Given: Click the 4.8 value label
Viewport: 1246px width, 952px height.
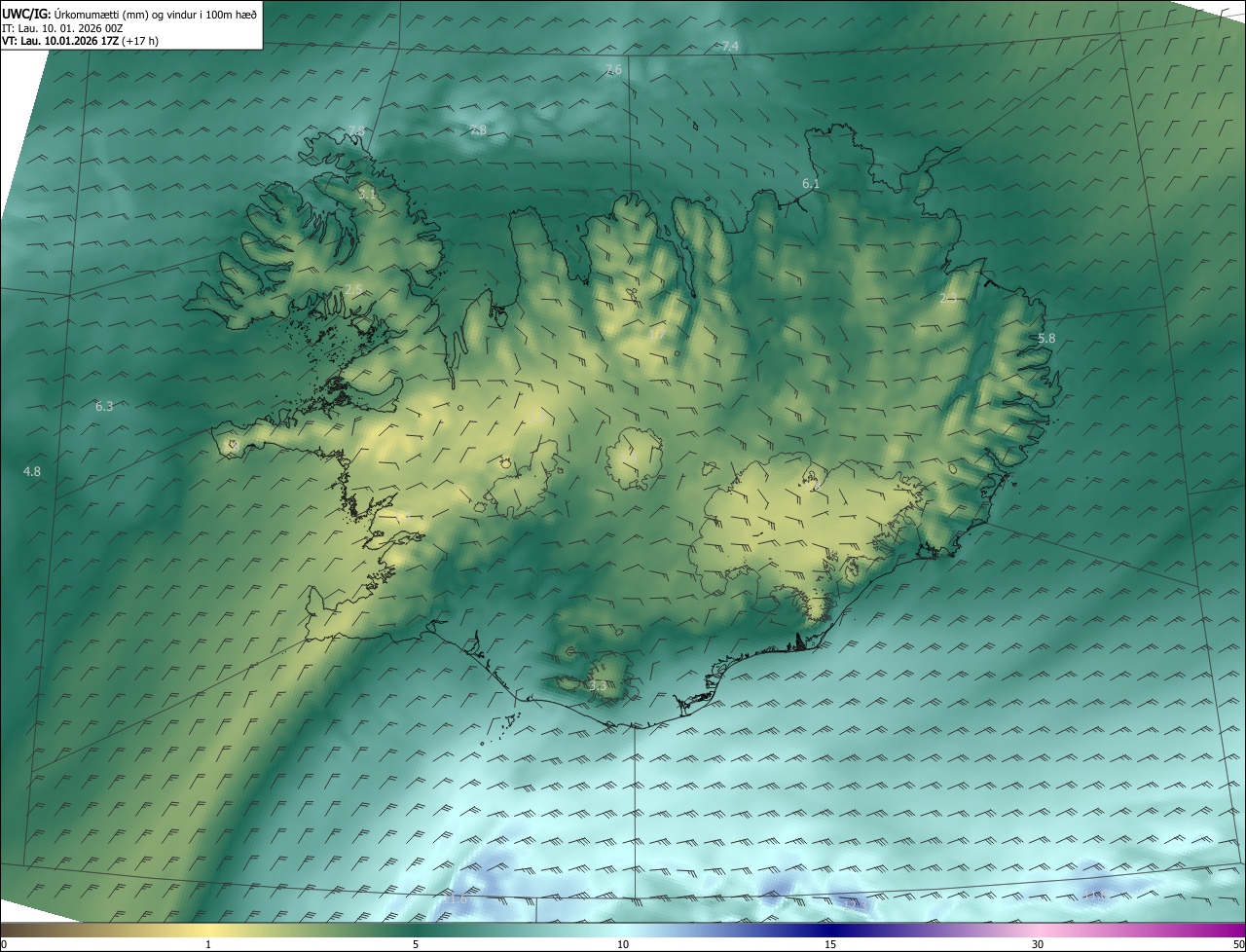Looking at the screenshot, I should pos(32,472).
